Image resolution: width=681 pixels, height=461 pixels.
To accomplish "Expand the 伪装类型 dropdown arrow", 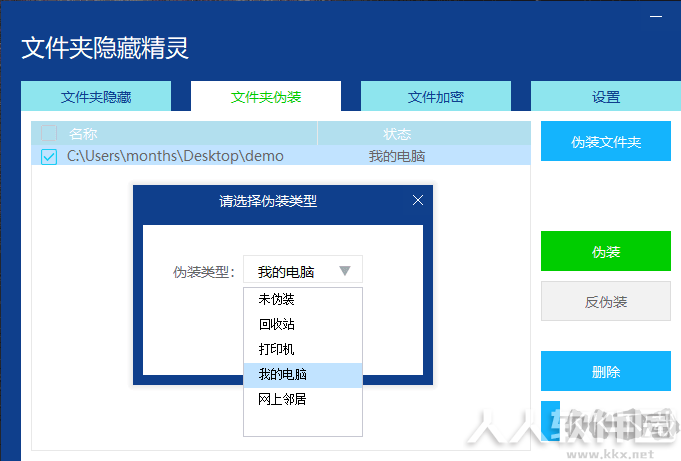I will (x=345, y=271).
